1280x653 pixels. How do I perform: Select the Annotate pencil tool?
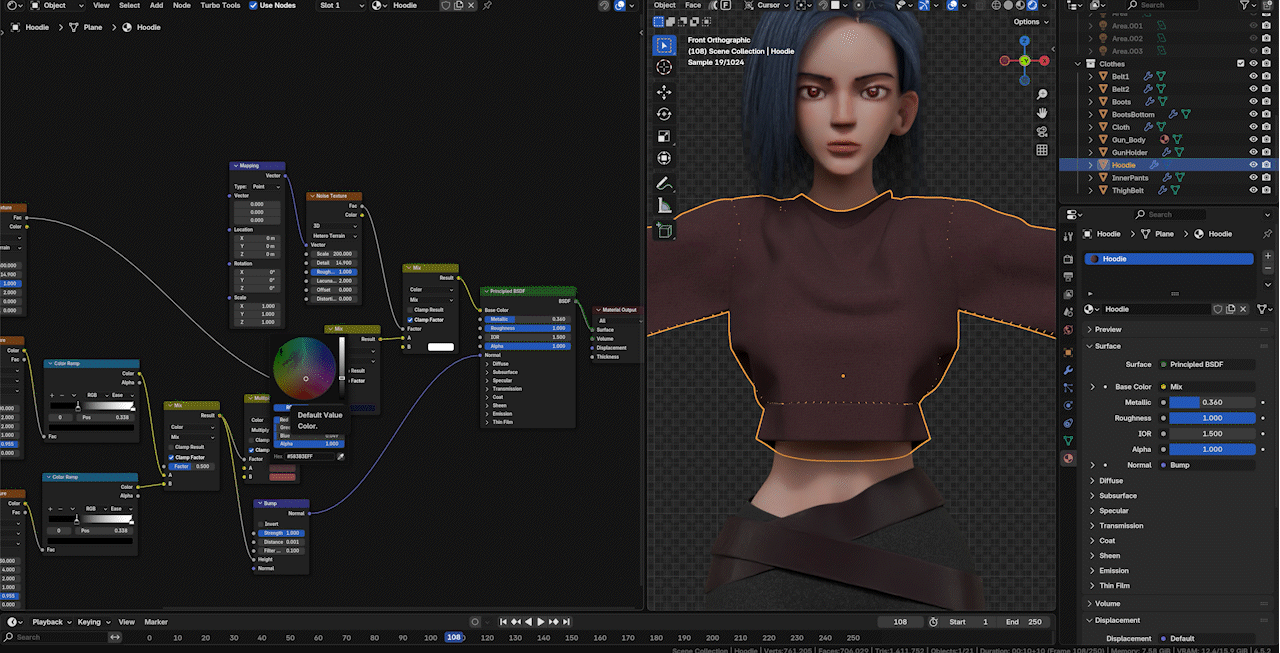coord(664,184)
